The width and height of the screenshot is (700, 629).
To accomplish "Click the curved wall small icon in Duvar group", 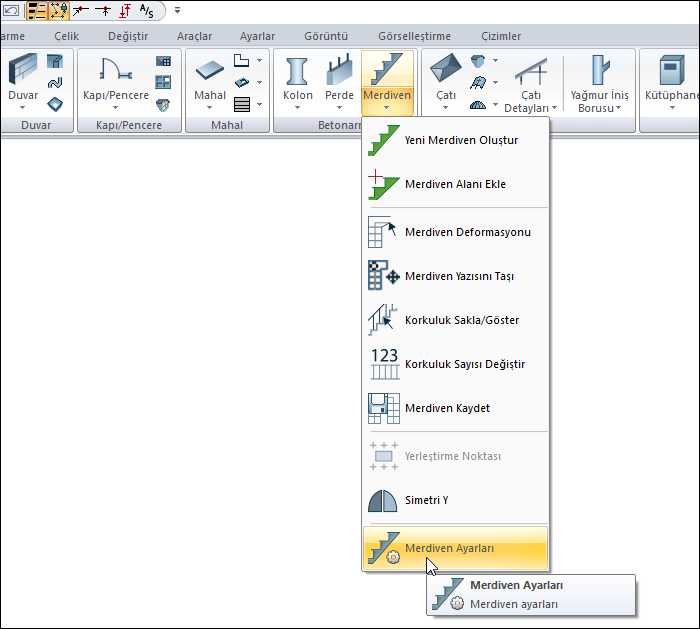I will pyautogui.click(x=55, y=83).
